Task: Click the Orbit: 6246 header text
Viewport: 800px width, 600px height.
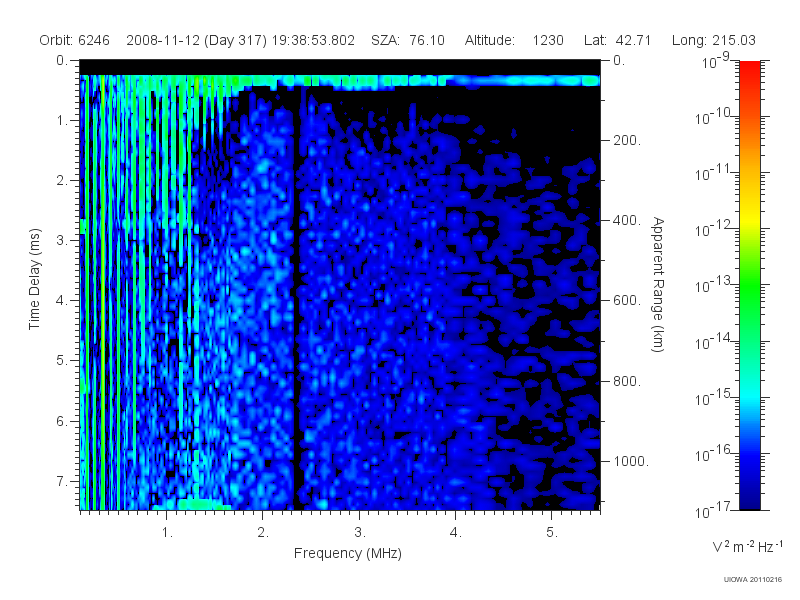Action: coord(74,40)
